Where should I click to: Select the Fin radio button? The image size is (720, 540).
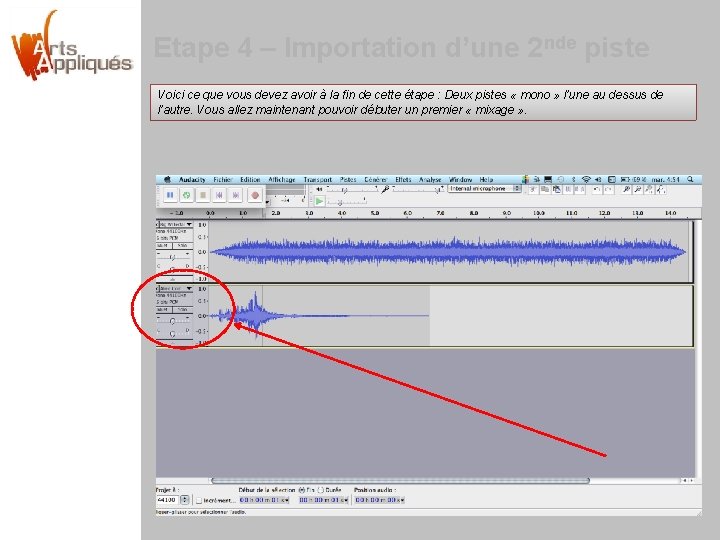[x=302, y=490]
